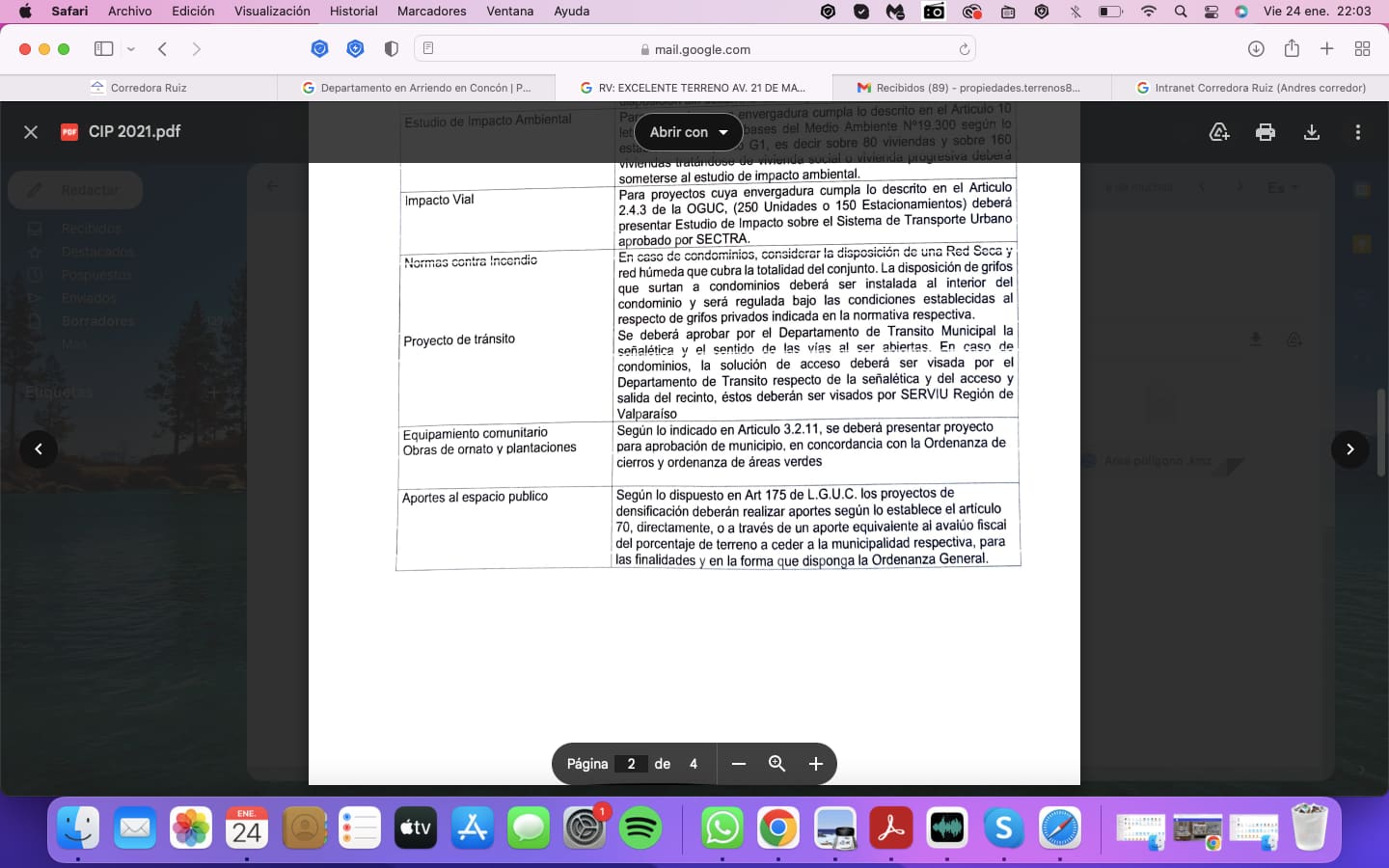
Task: Zoom in PDF with plus icon
Action: (815, 764)
